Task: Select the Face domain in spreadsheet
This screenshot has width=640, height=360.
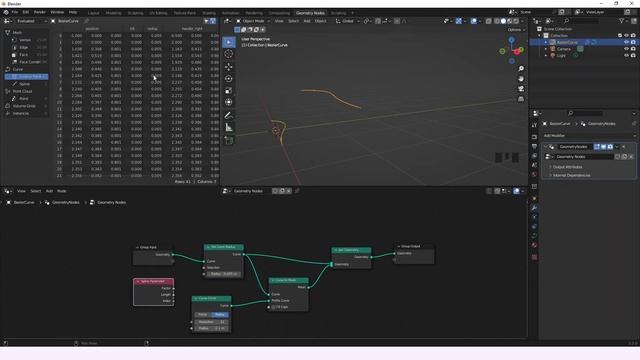Action: point(24,55)
